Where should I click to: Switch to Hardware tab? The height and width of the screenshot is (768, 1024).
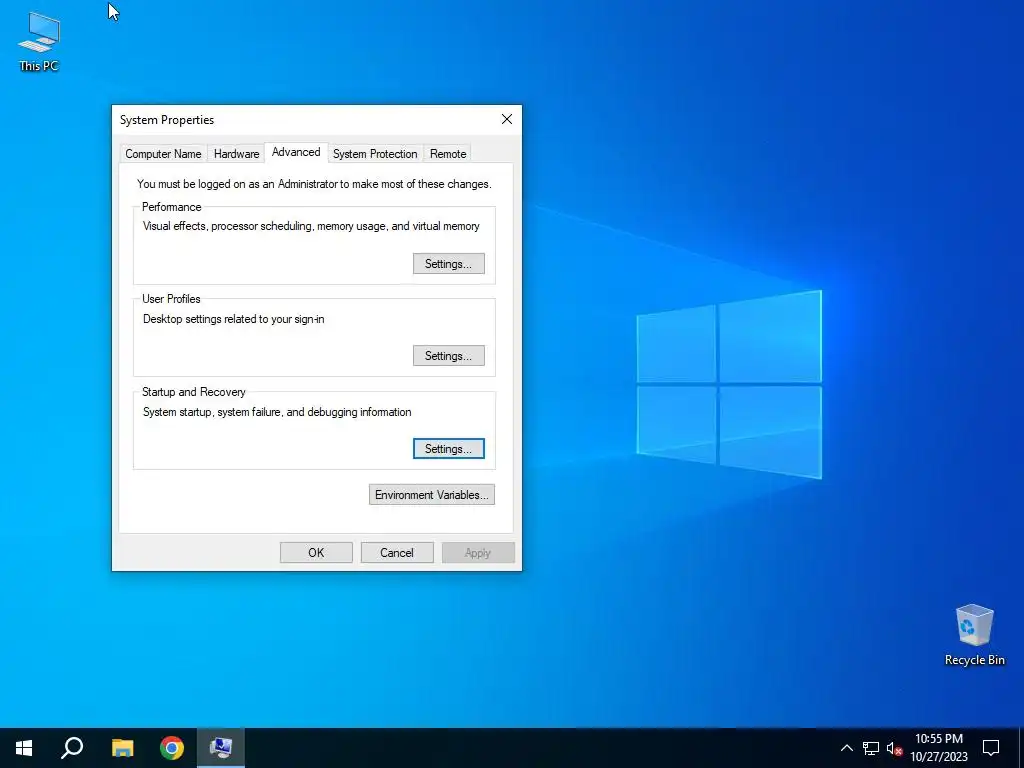point(236,154)
